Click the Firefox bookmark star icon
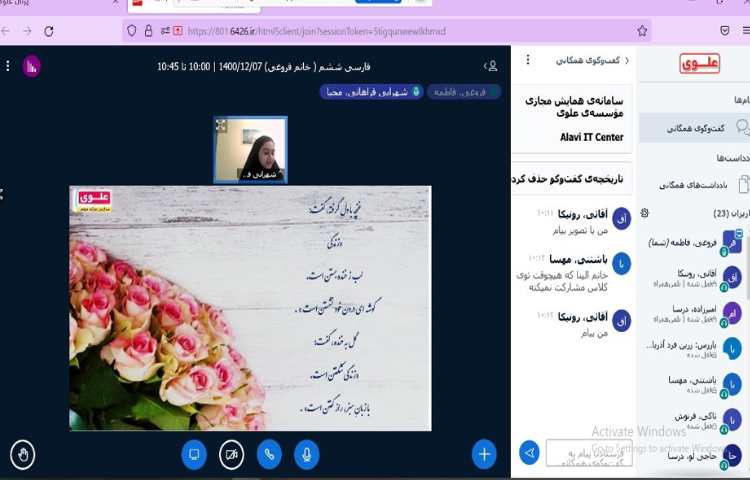The width and height of the screenshot is (750, 480). click(642, 30)
